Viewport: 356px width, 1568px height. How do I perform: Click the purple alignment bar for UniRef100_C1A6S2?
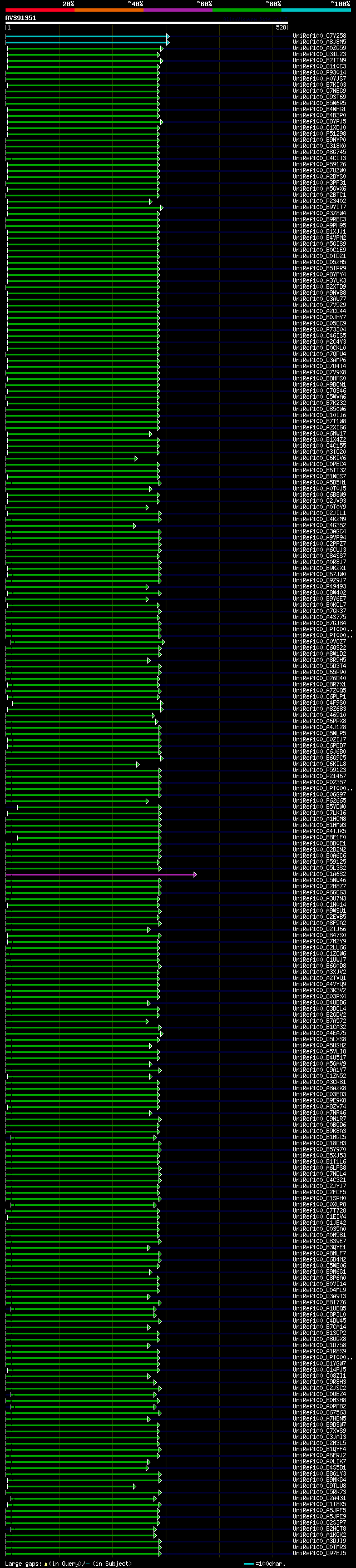pos(101,874)
